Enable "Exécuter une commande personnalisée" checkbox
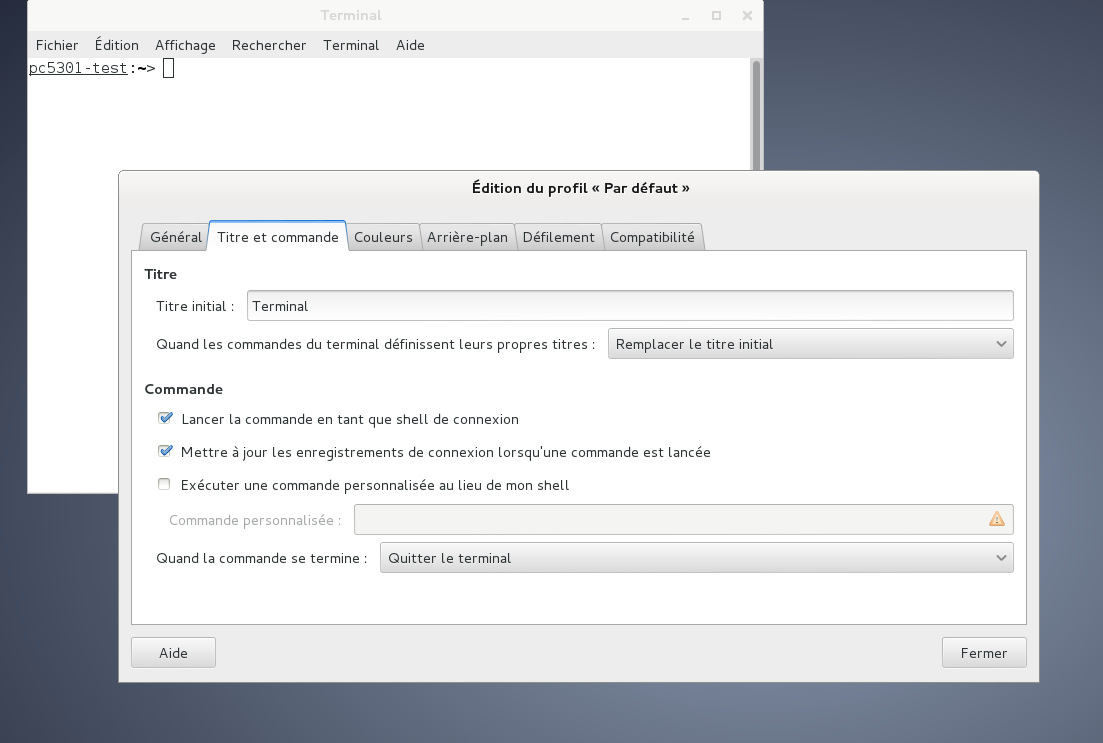The height and width of the screenshot is (743, 1103). [165, 485]
